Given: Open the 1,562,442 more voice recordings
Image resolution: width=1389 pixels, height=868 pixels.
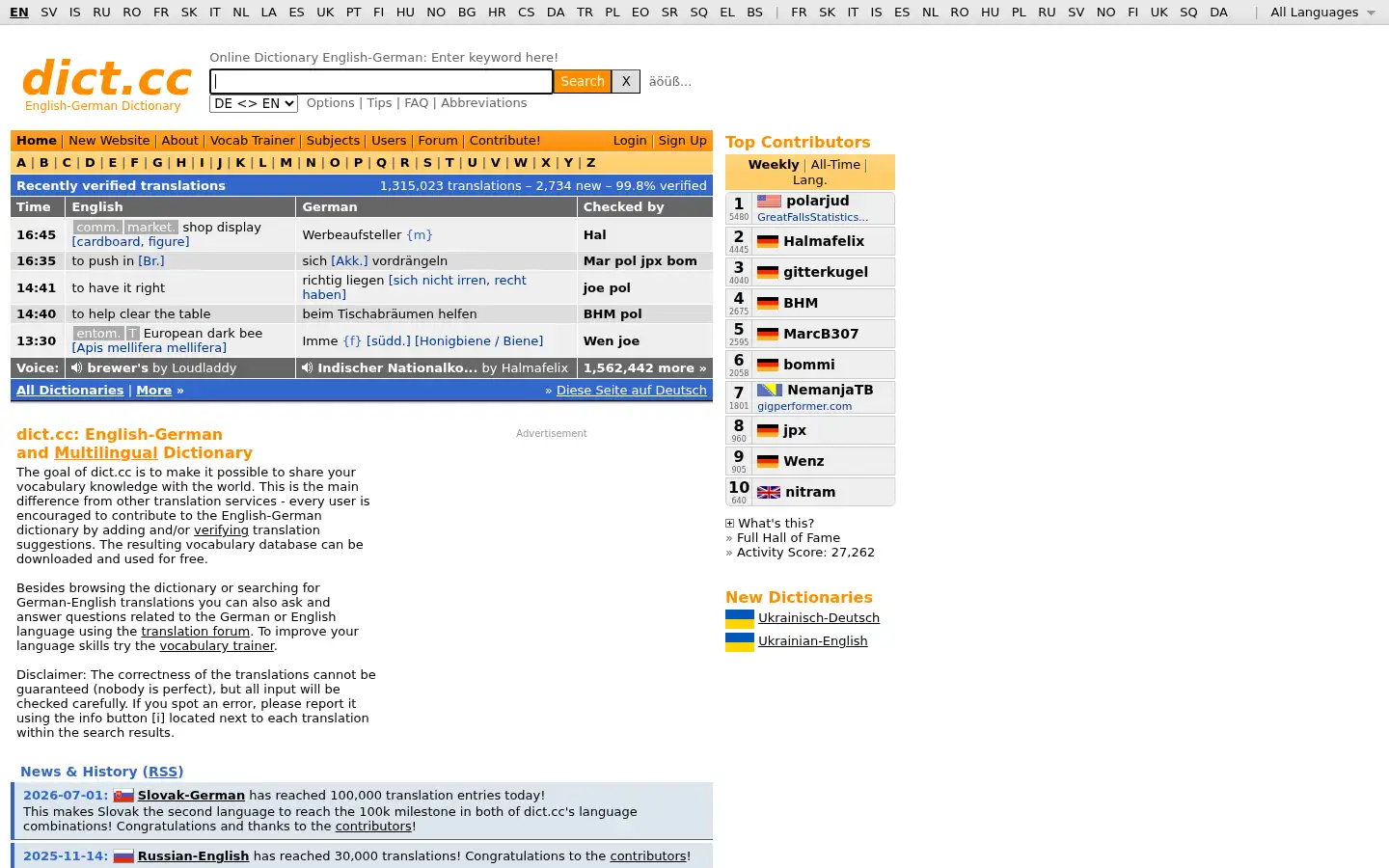Looking at the screenshot, I should click(x=644, y=367).
